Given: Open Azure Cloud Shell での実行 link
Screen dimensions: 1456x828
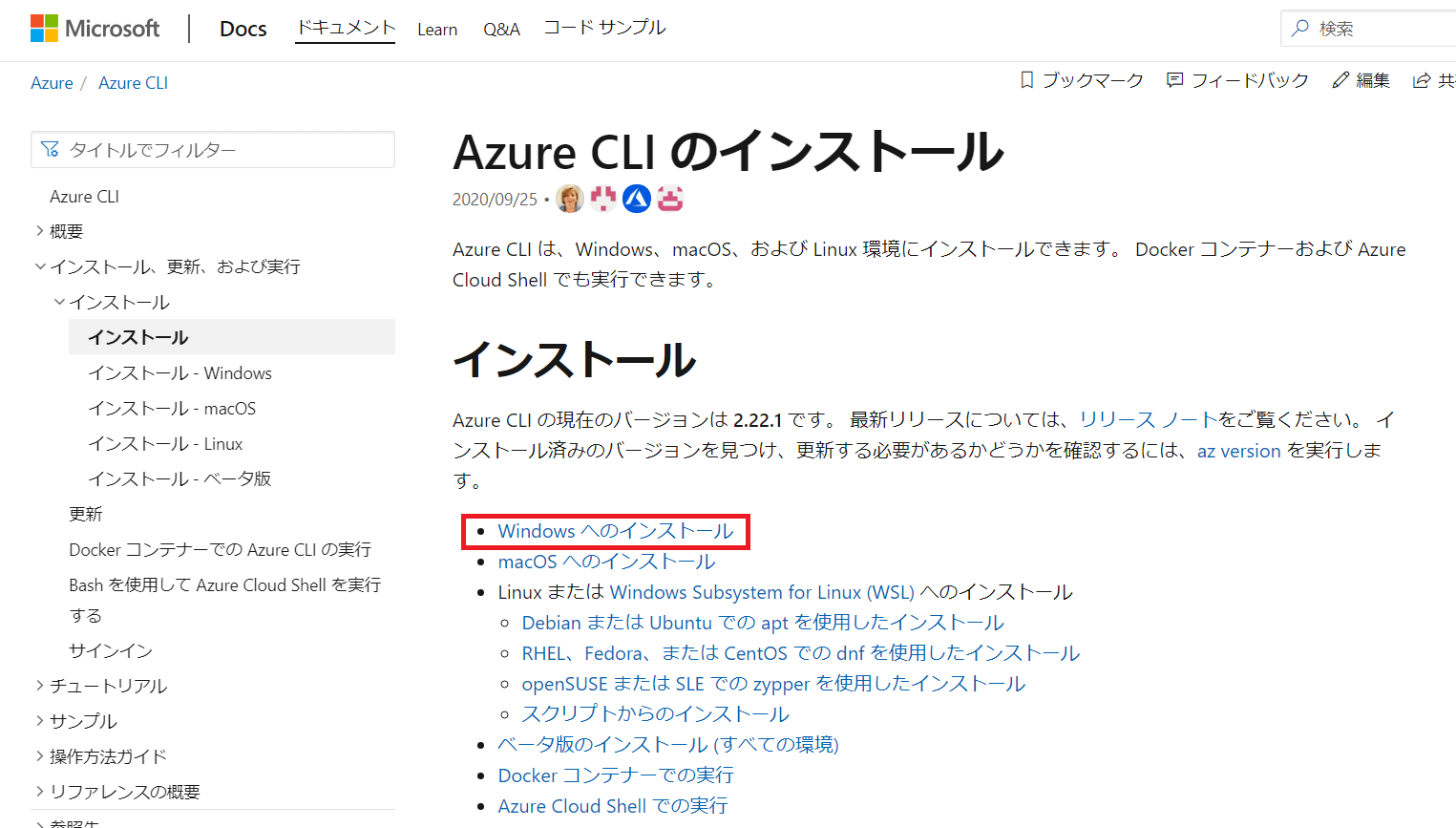Looking at the screenshot, I should (x=613, y=806).
